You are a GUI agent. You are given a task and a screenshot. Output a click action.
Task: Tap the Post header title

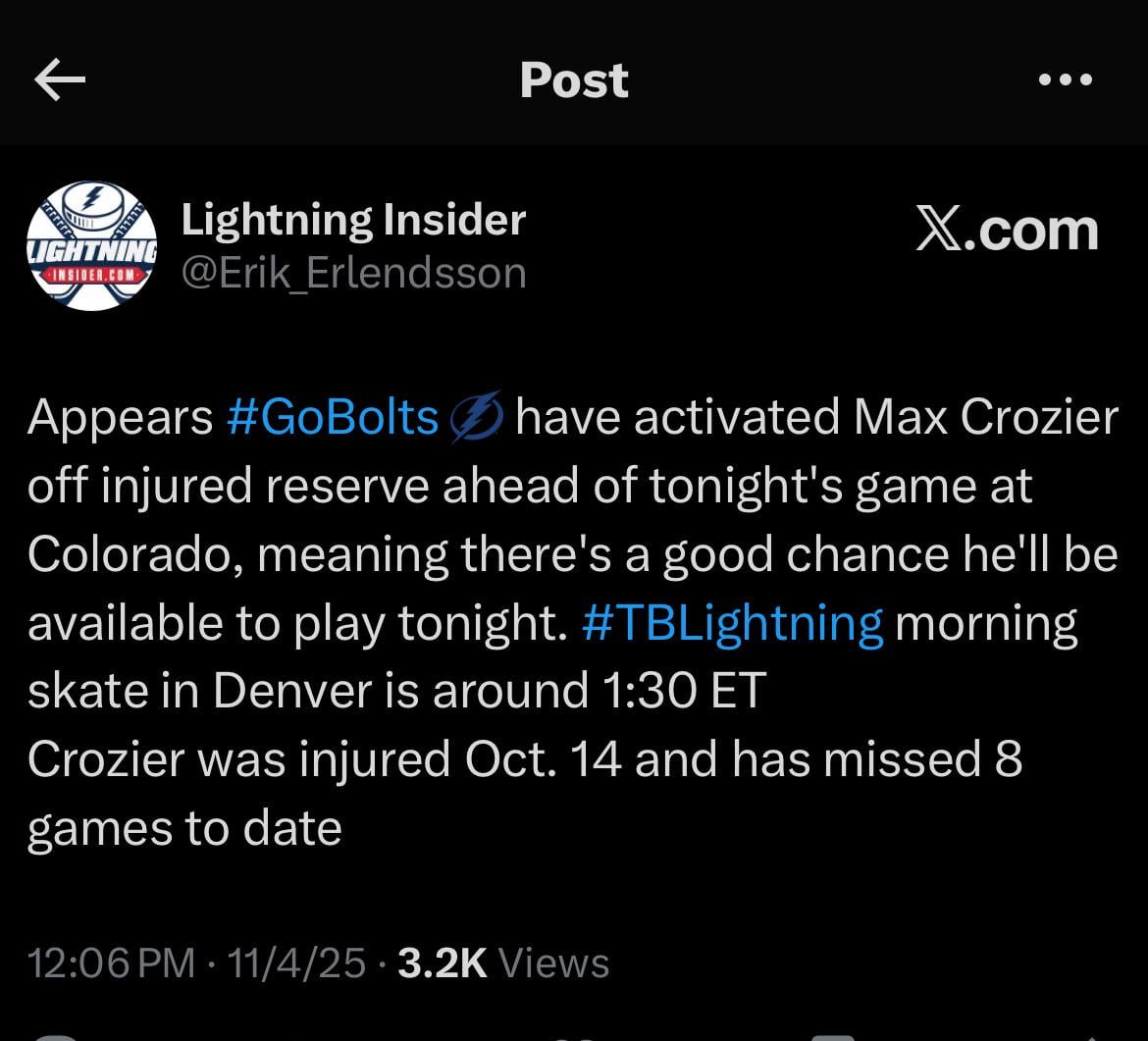pyautogui.click(x=574, y=80)
